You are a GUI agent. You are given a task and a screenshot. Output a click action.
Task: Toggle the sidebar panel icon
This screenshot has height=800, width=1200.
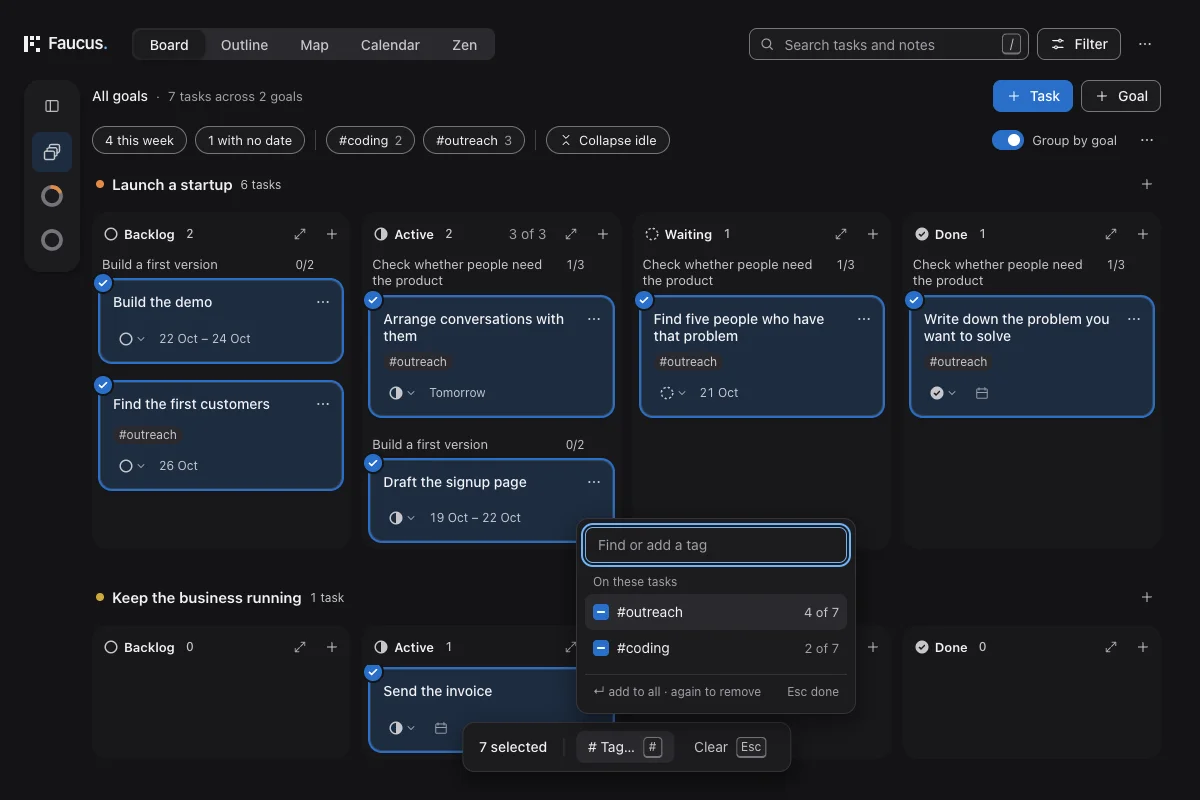pyautogui.click(x=52, y=106)
